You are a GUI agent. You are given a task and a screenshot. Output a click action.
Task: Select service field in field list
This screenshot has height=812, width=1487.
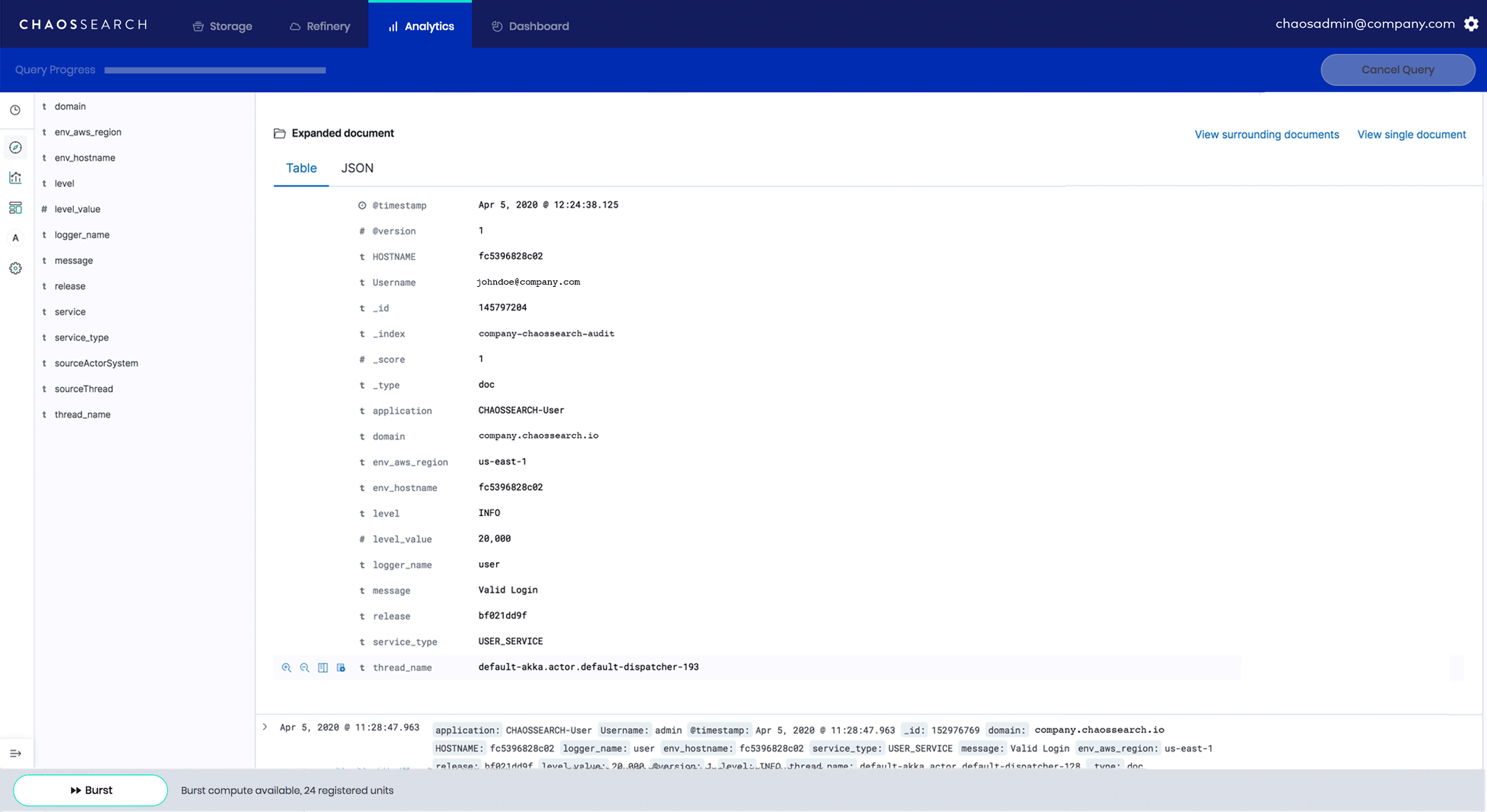(x=70, y=311)
